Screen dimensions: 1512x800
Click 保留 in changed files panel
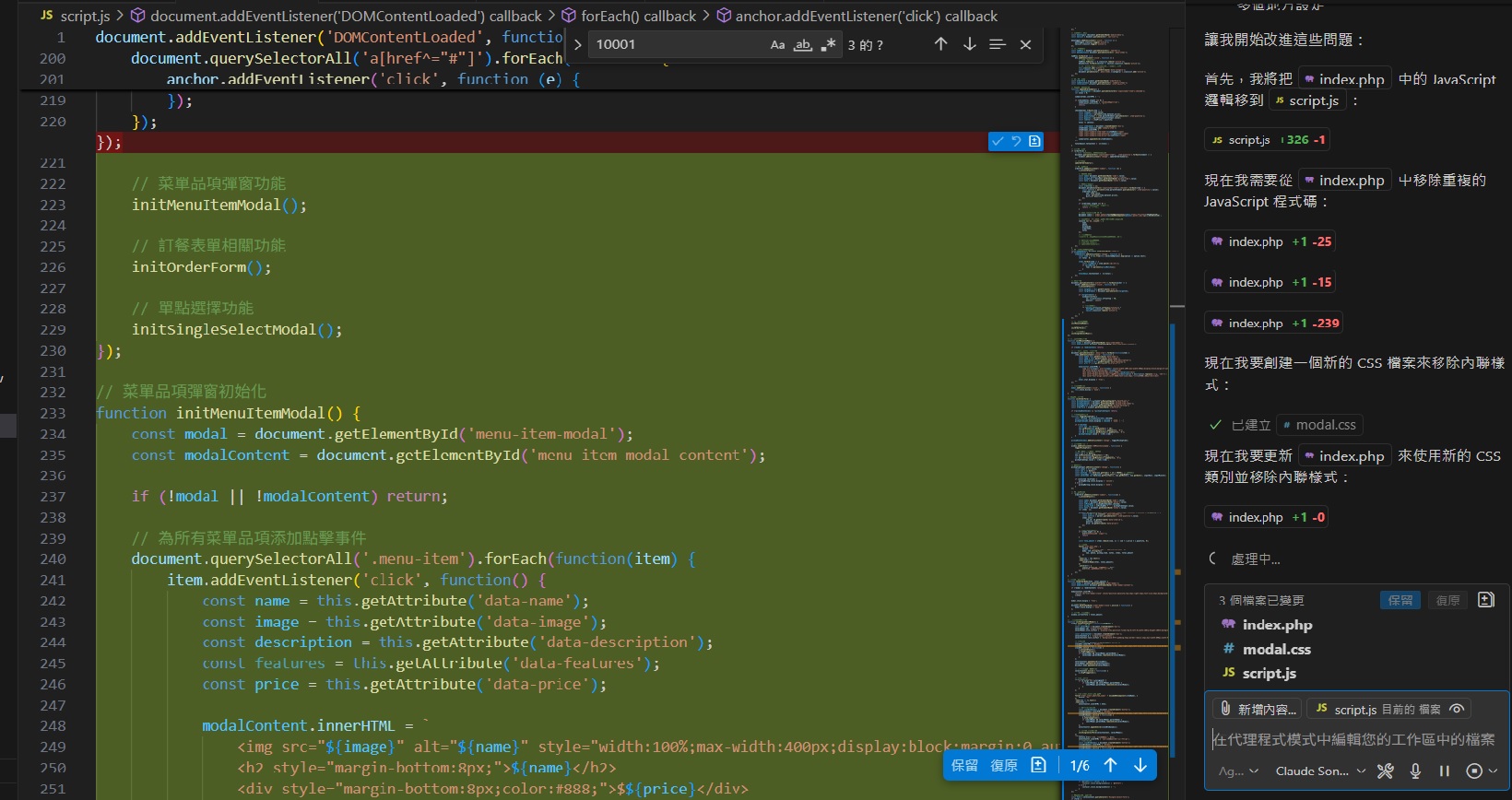point(1400,600)
